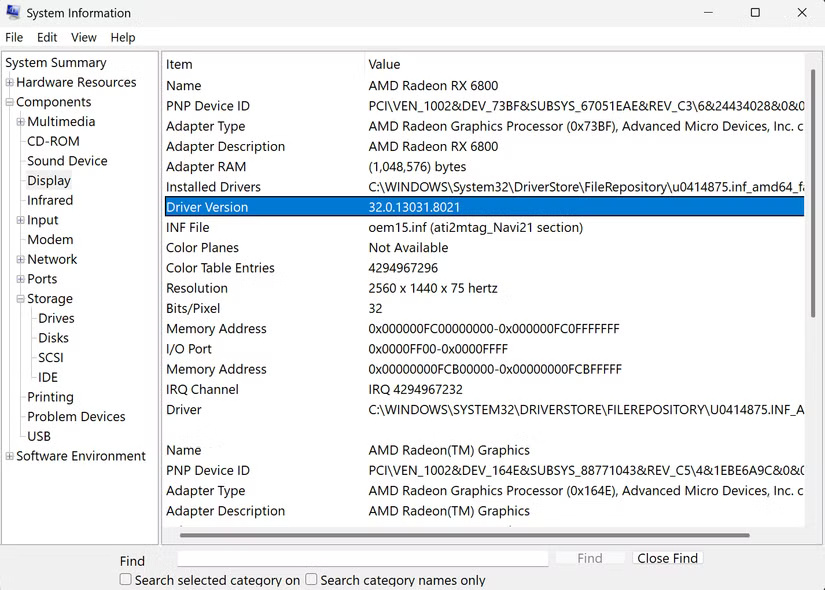Screen dimensions: 825x590
Task: Click the System Information title bar icon
Action: pyautogui.click(x=13, y=13)
